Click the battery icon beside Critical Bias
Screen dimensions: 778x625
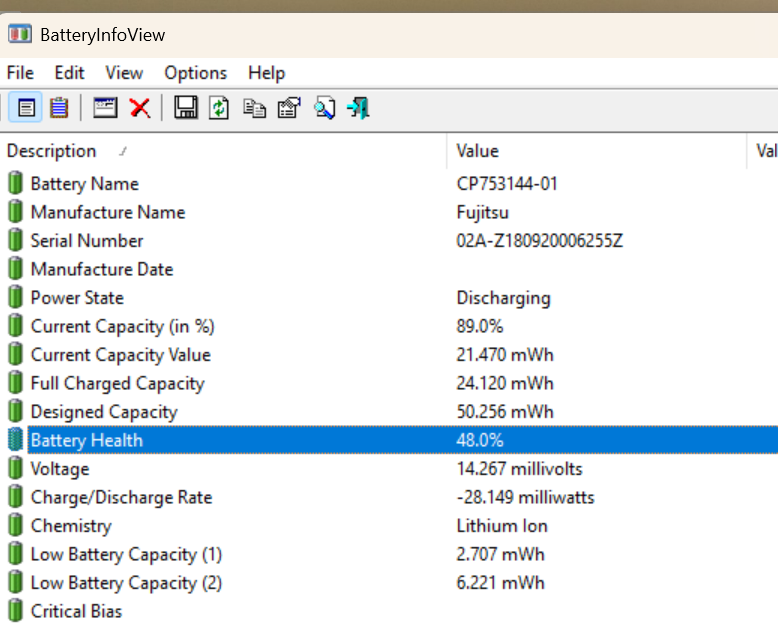pos(15,611)
